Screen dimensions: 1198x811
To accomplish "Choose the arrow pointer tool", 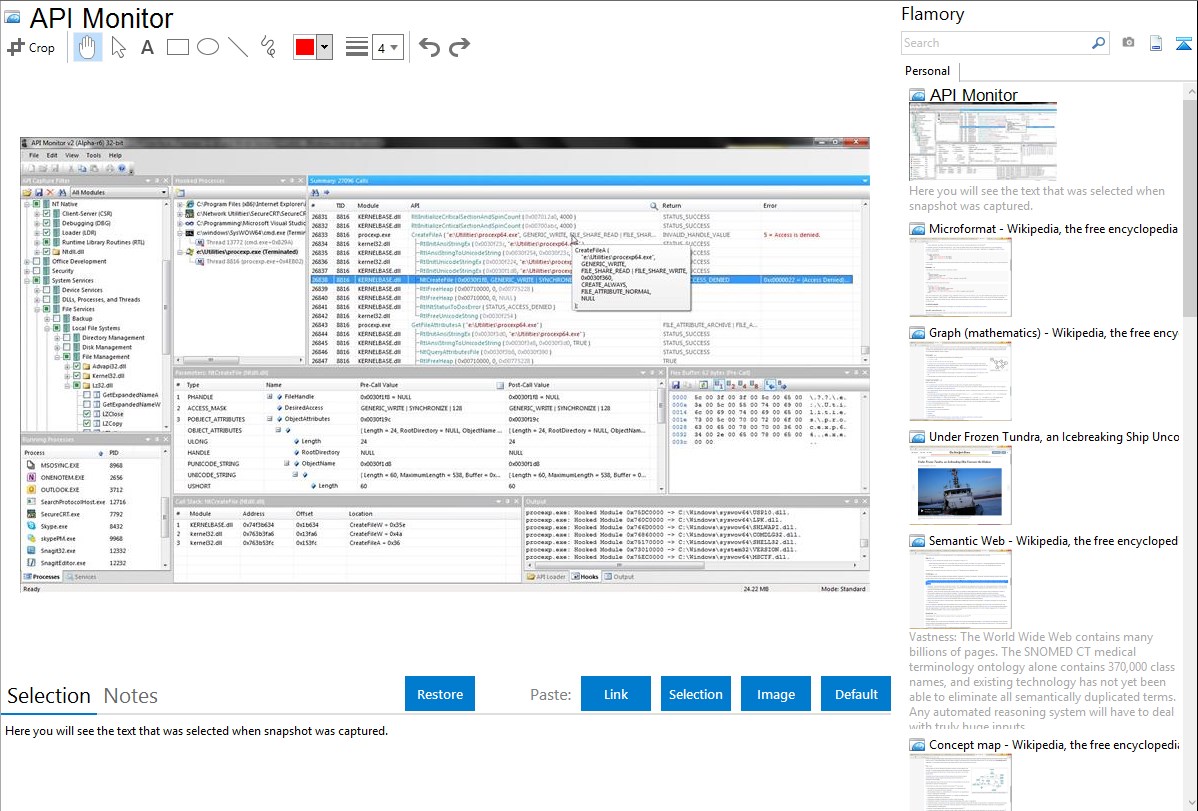I will pyautogui.click(x=118, y=47).
